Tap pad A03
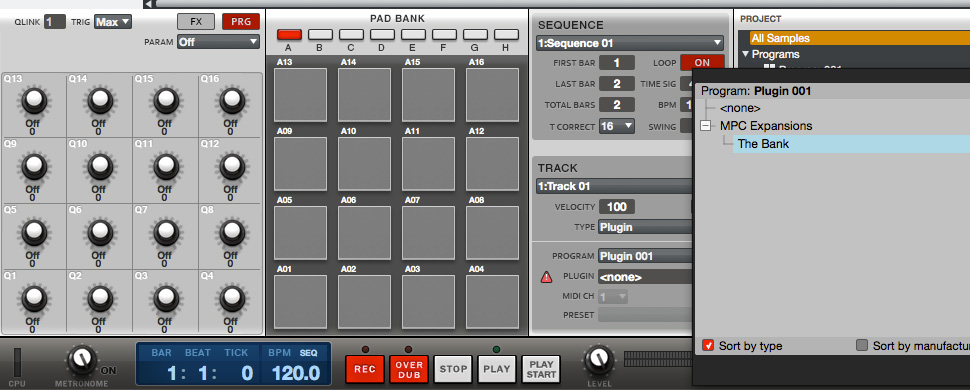This screenshot has width=970, height=390. click(x=429, y=301)
